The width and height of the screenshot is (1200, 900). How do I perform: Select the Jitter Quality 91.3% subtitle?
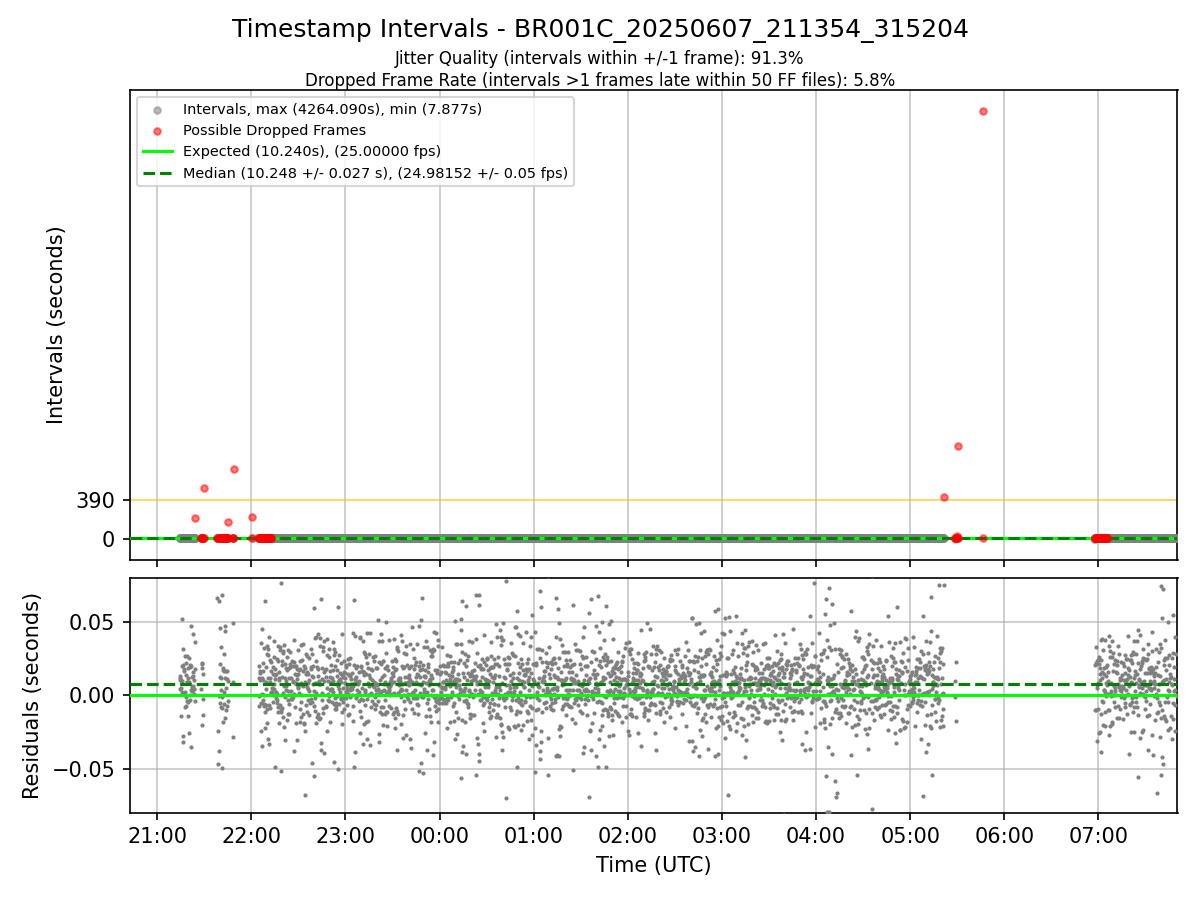click(599, 59)
